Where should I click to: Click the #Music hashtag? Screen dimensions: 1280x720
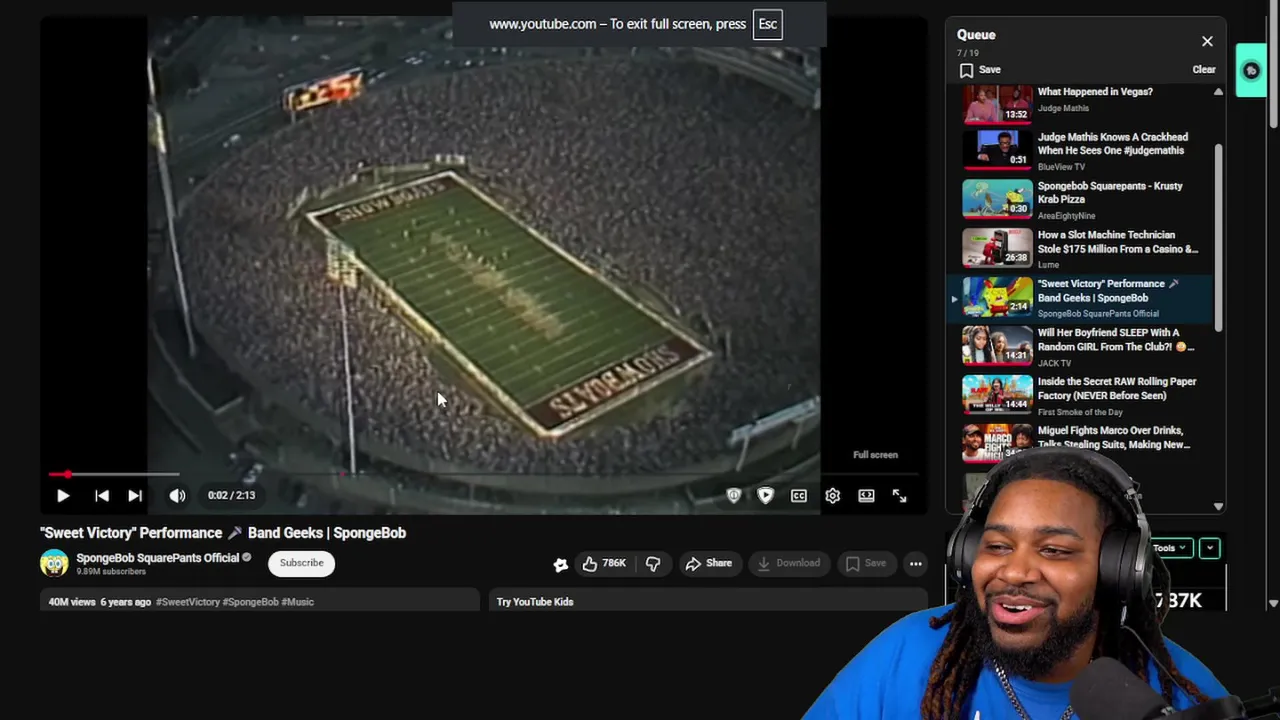(x=298, y=602)
